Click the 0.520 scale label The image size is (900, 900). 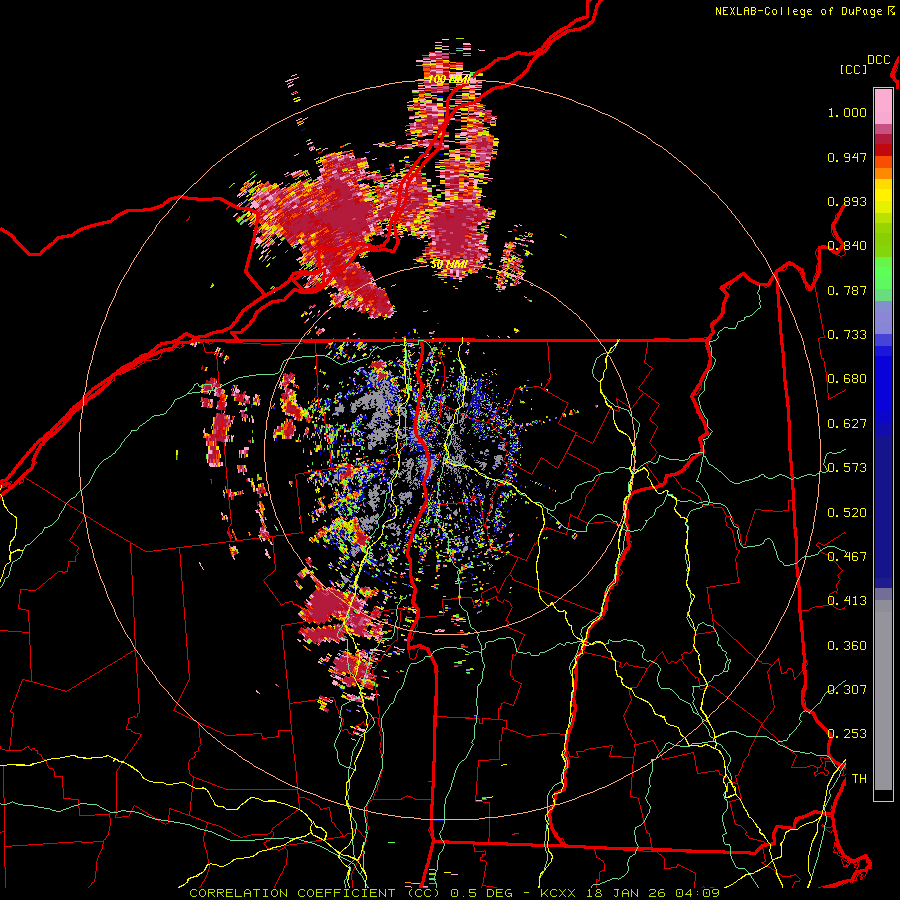847,513
